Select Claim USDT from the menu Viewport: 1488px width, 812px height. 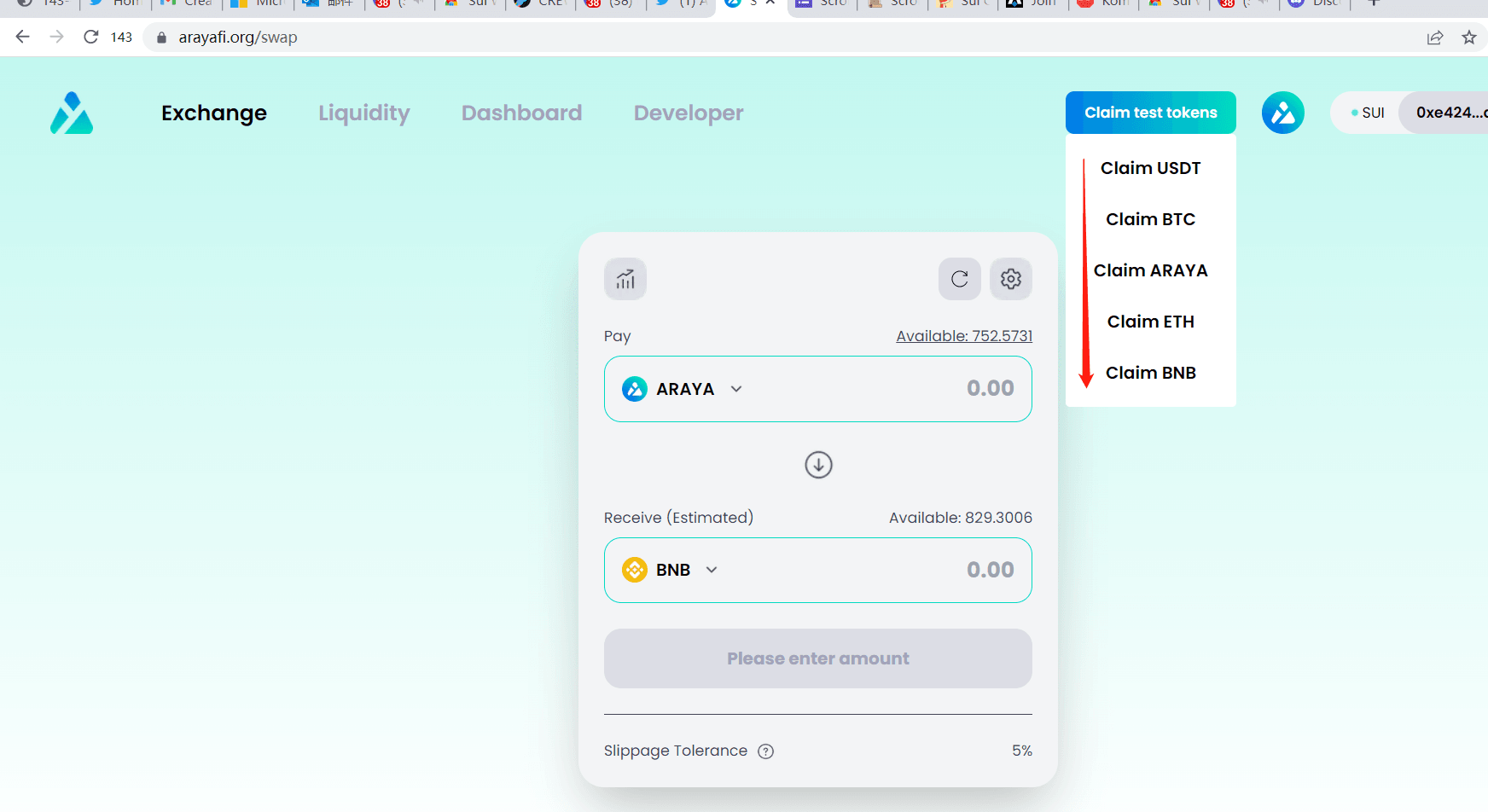click(1150, 168)
